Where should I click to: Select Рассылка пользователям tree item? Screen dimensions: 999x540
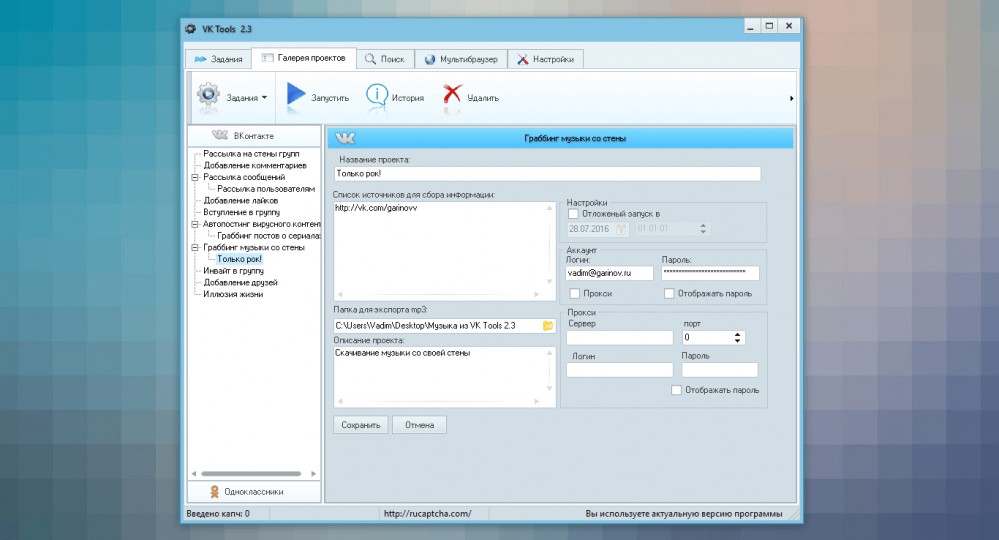266,189
